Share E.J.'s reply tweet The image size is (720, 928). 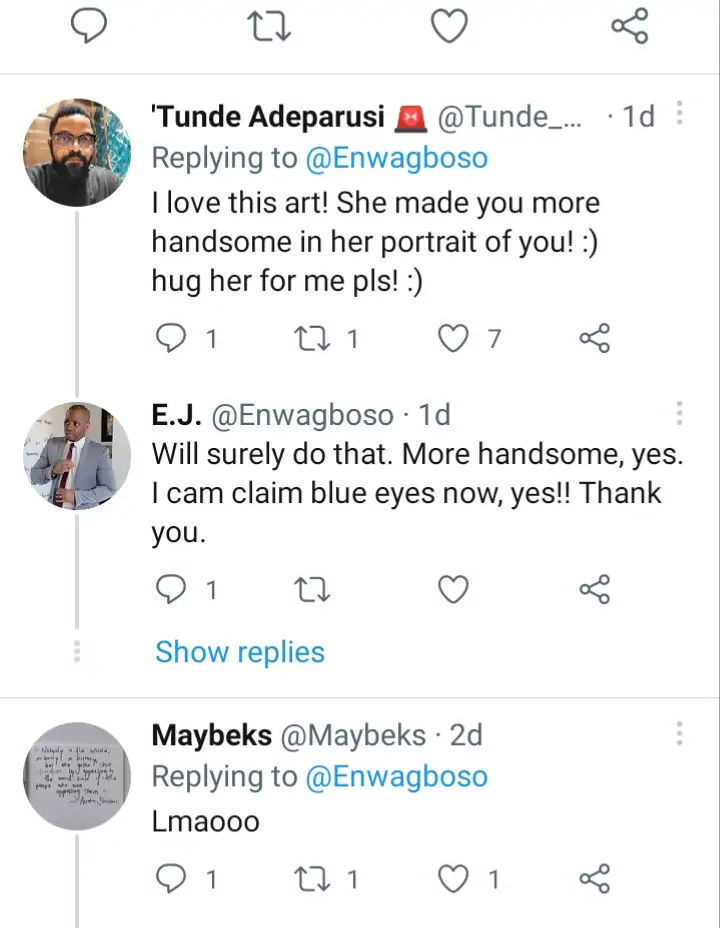(594, 591)
